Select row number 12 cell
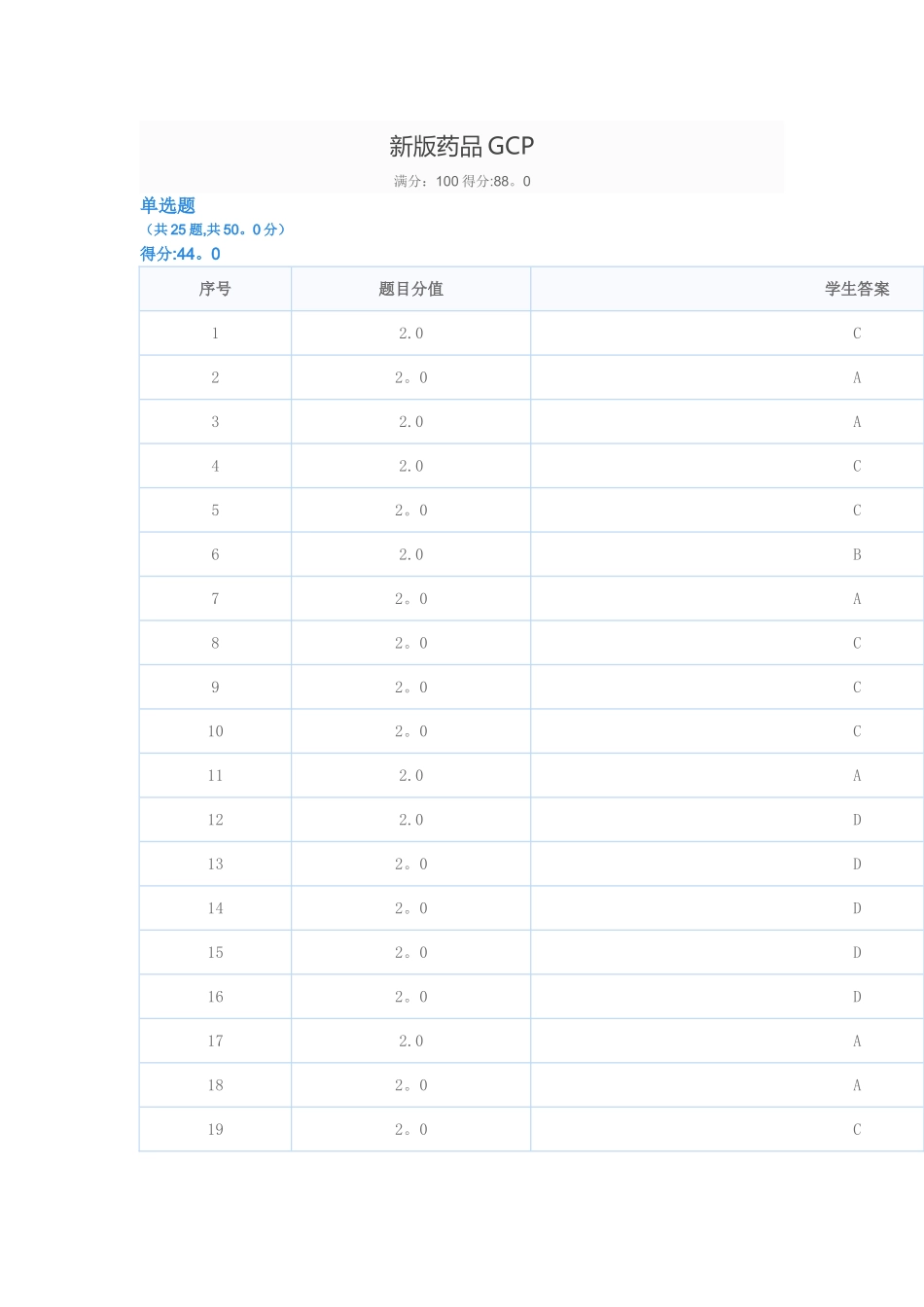 pos(215,820)
